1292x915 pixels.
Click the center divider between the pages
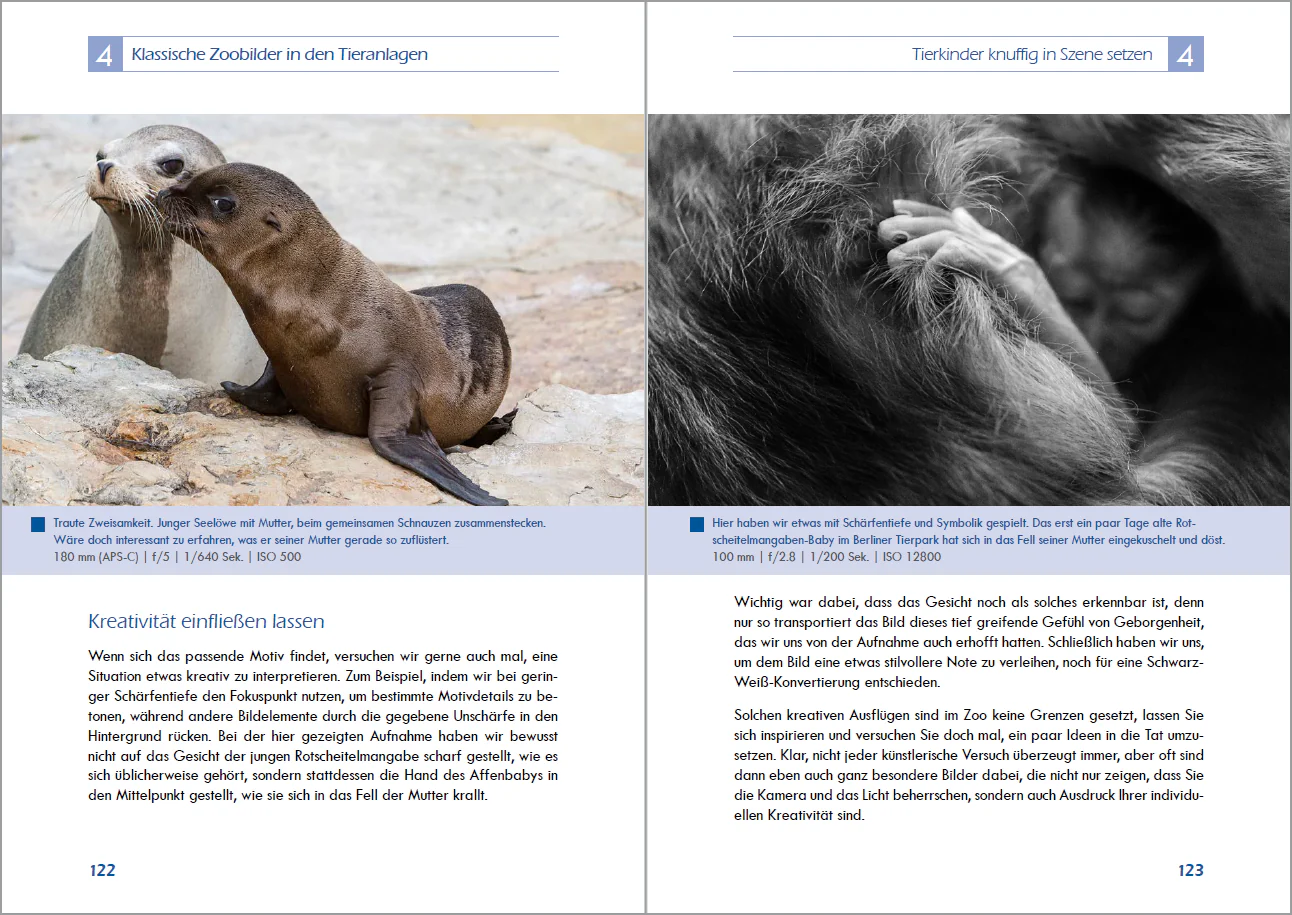[x=647, y=457]
